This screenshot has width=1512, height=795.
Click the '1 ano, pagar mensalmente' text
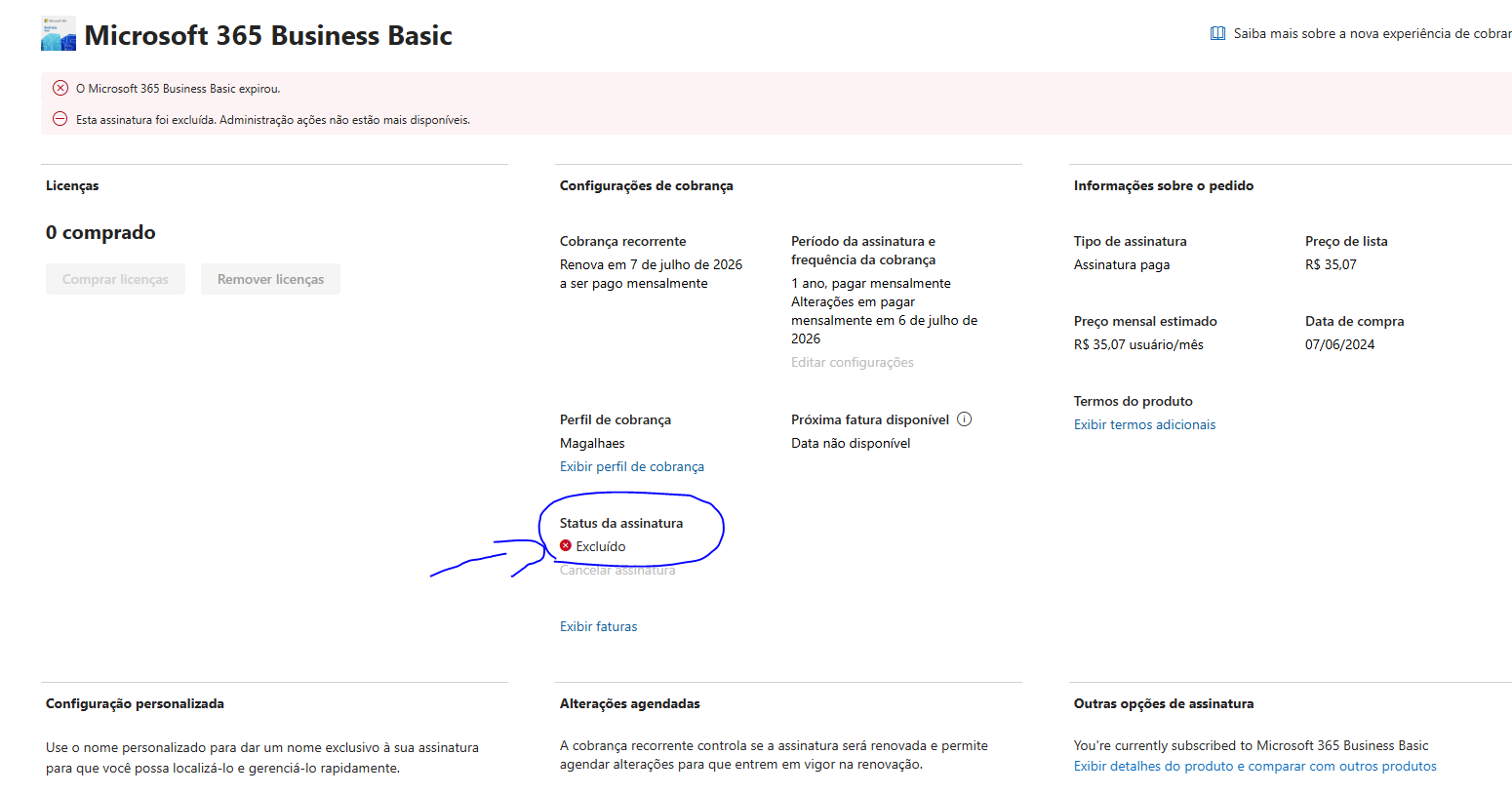pos(871,283)
